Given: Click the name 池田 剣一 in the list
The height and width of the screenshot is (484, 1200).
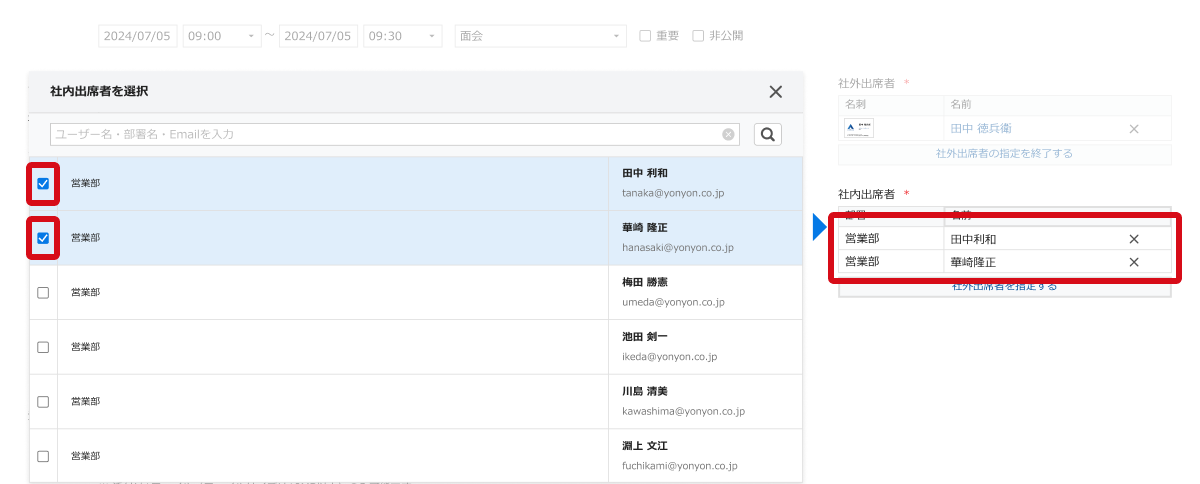Looking at the screenshot, I should 644,337.
